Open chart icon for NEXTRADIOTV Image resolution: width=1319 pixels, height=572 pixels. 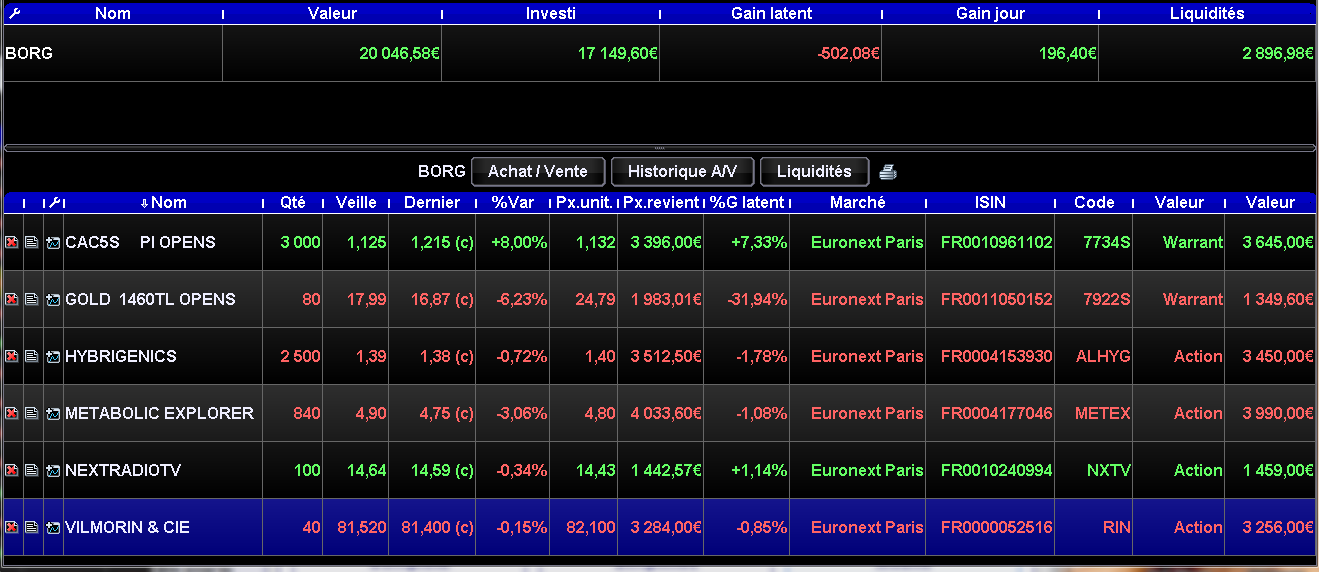[53, 471]
